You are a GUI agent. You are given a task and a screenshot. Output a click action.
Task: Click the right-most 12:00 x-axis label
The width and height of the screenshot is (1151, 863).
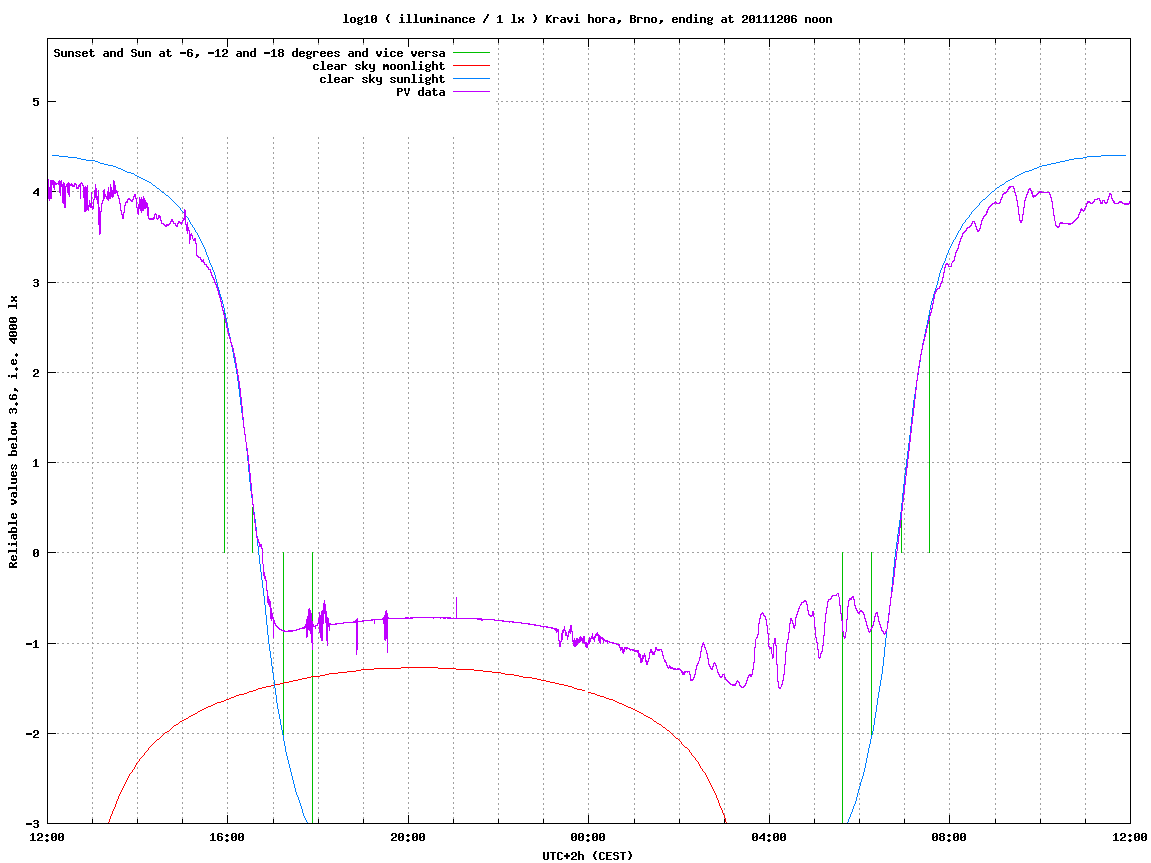(x=1130, y=837)
